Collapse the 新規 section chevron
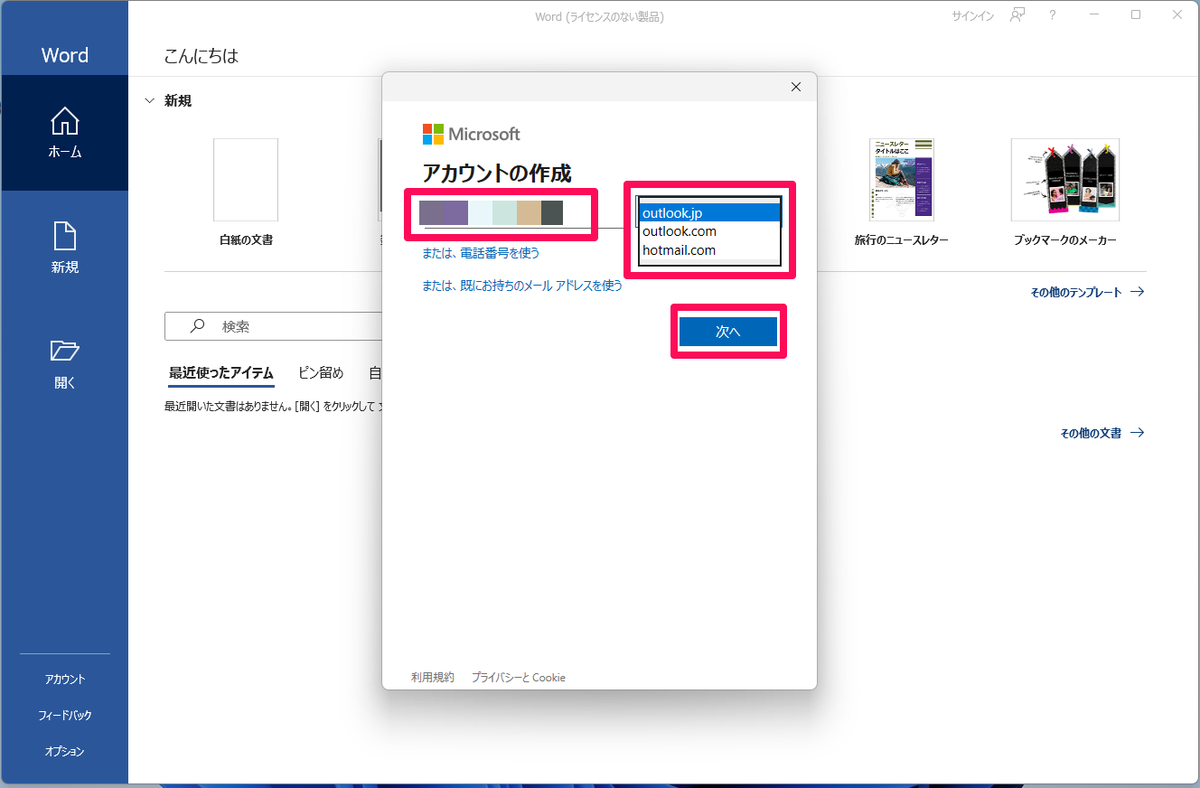Screen dimensions: 1200x788 click(x=150, y=101)
